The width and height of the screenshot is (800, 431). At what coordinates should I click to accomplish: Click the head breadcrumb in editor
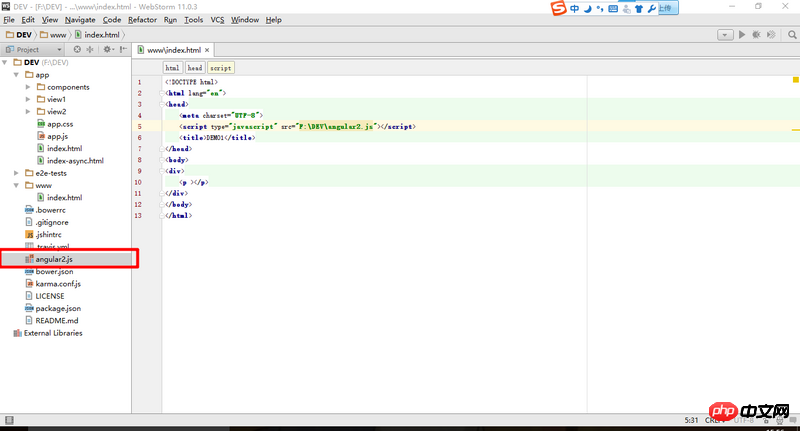click(194, 68)
